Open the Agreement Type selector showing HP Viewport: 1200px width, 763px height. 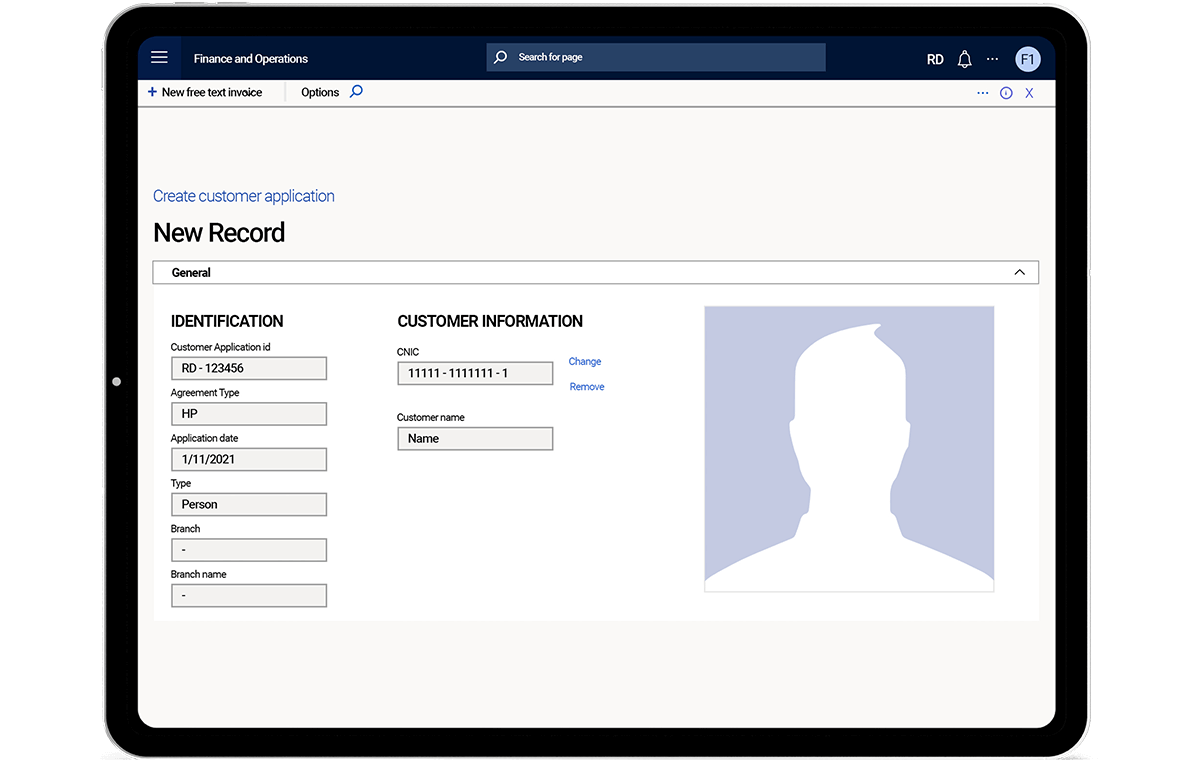coord(248,413)
